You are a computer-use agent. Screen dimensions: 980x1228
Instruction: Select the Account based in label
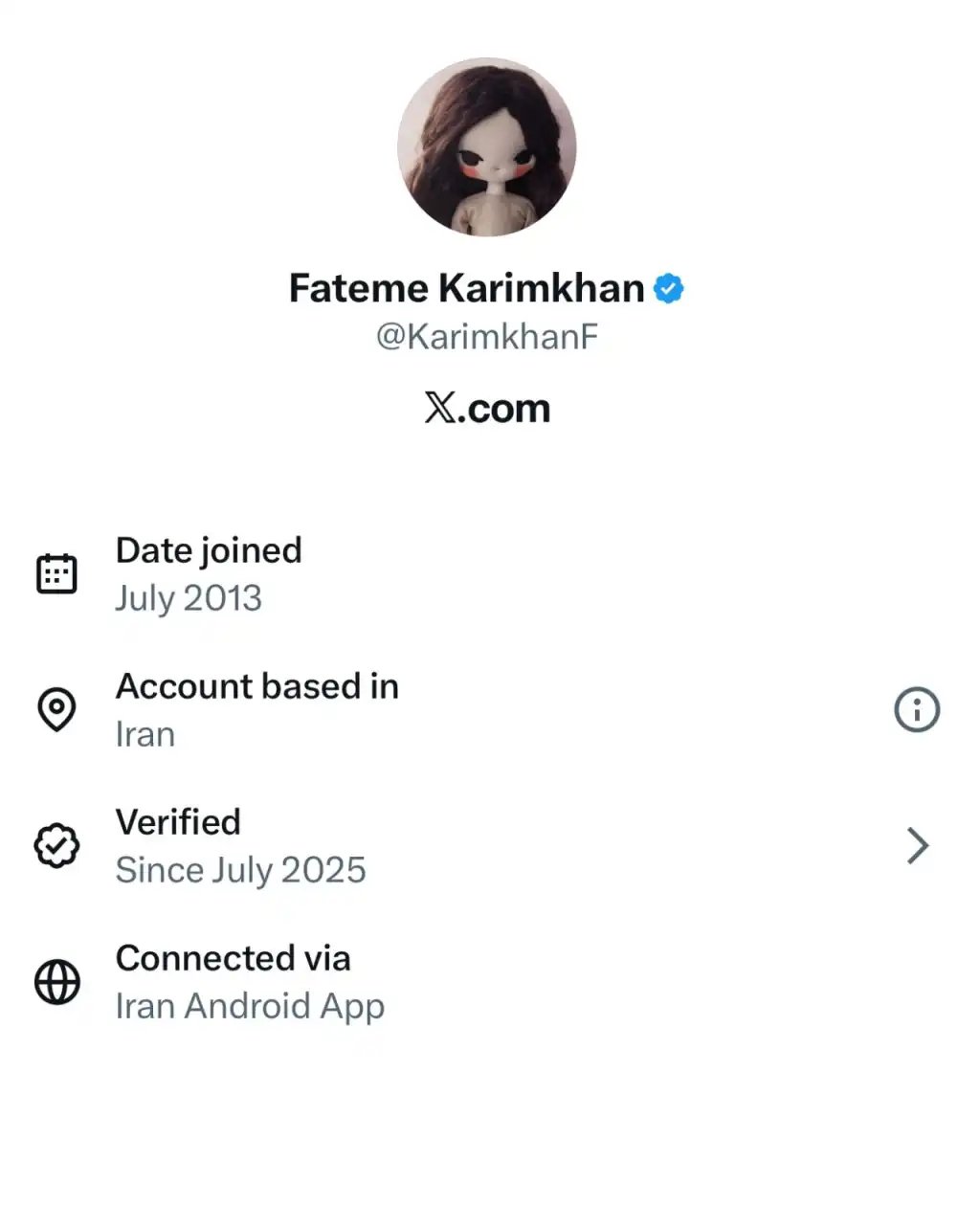click(x=256, y=686)
